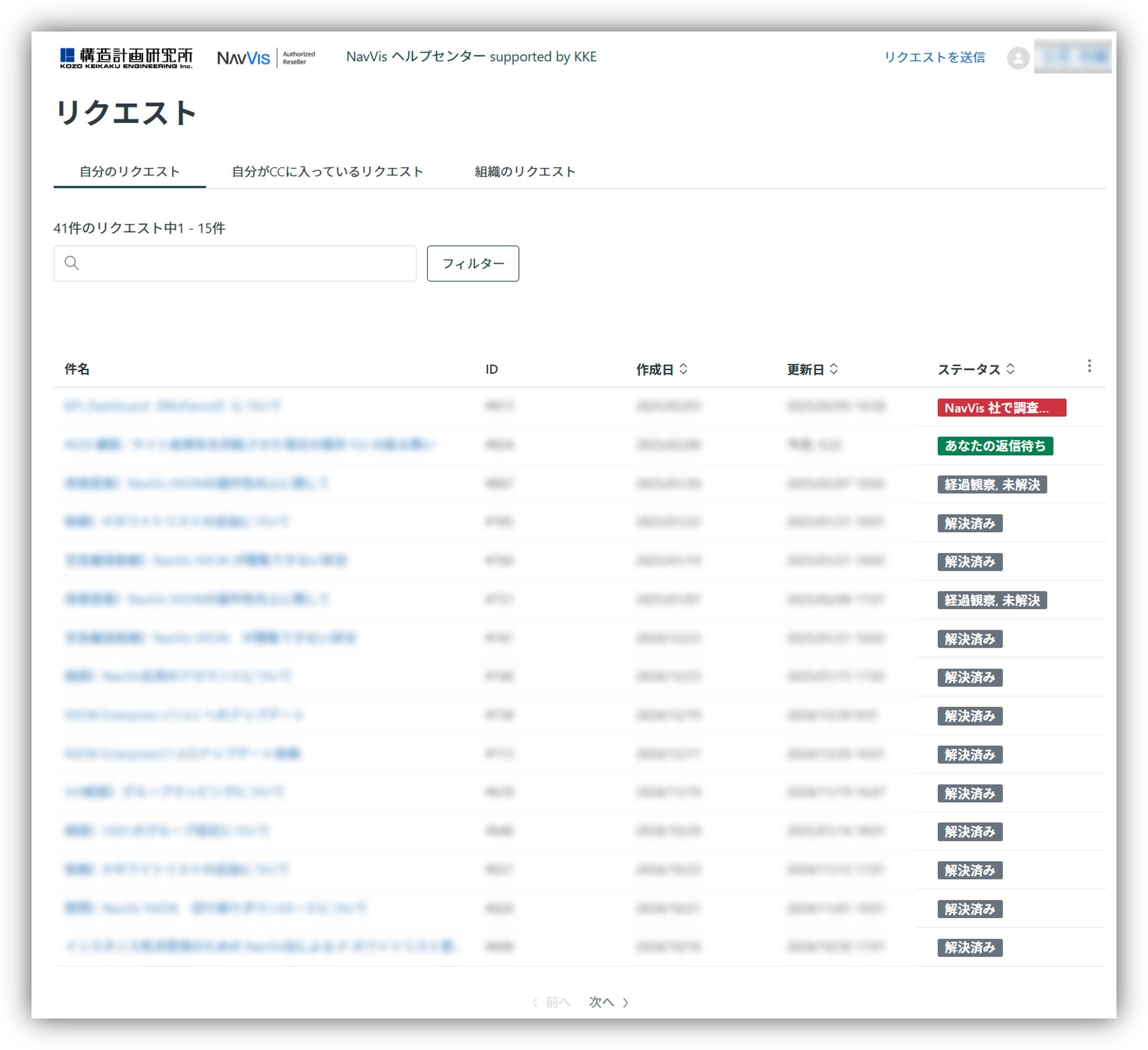Click the Kozo Keikaku Engineering logo
Viewport: 1148px width, 1050px height.
pyautogui.click(x=126, y=58)
